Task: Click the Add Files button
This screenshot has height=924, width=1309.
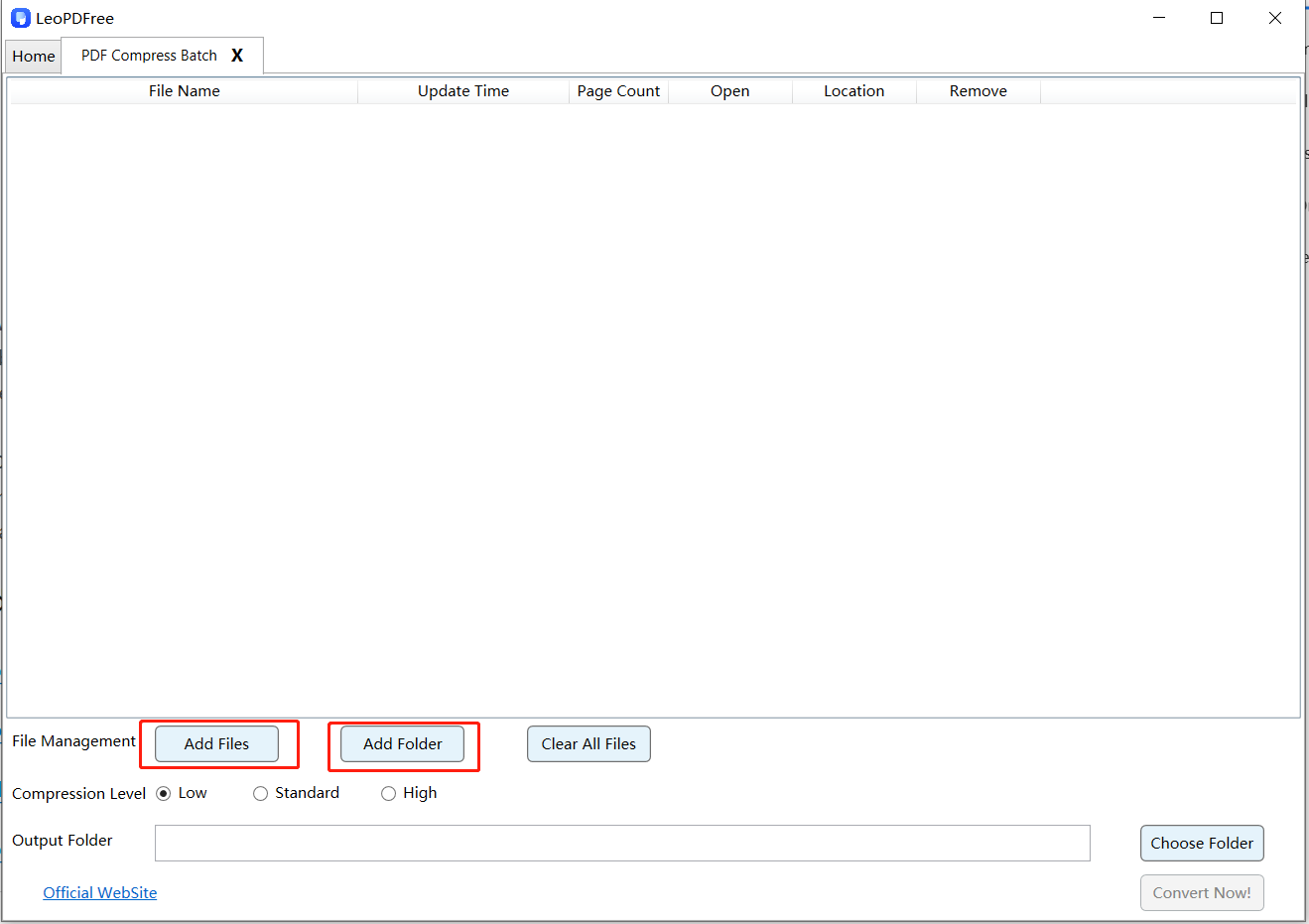Action: pyautogui.click(x=216, y=743)
